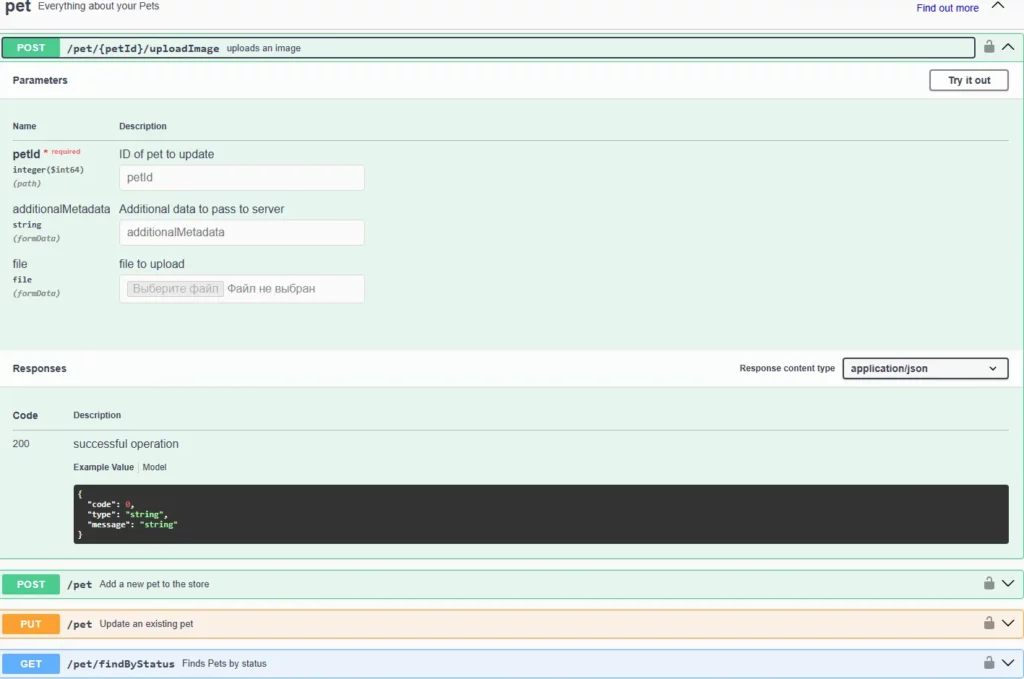Image resolution: width=1024 pixels, height=679 pixels.
Task: Open the lock icon on uploadImage endpoint
Action: (988, 47)
